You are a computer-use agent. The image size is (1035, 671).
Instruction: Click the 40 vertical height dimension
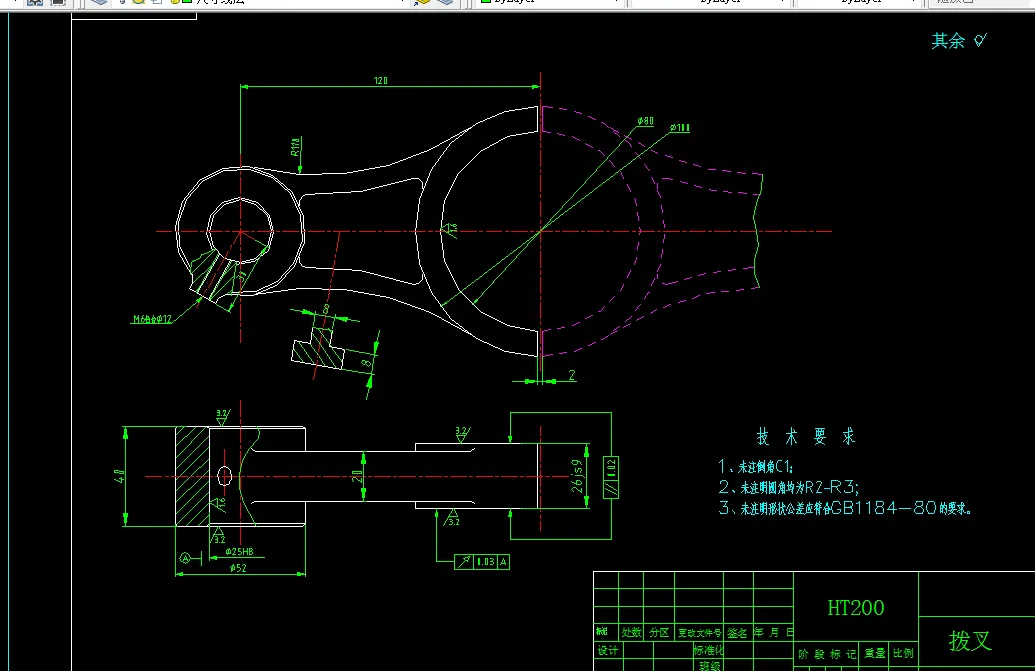point(119,476)
